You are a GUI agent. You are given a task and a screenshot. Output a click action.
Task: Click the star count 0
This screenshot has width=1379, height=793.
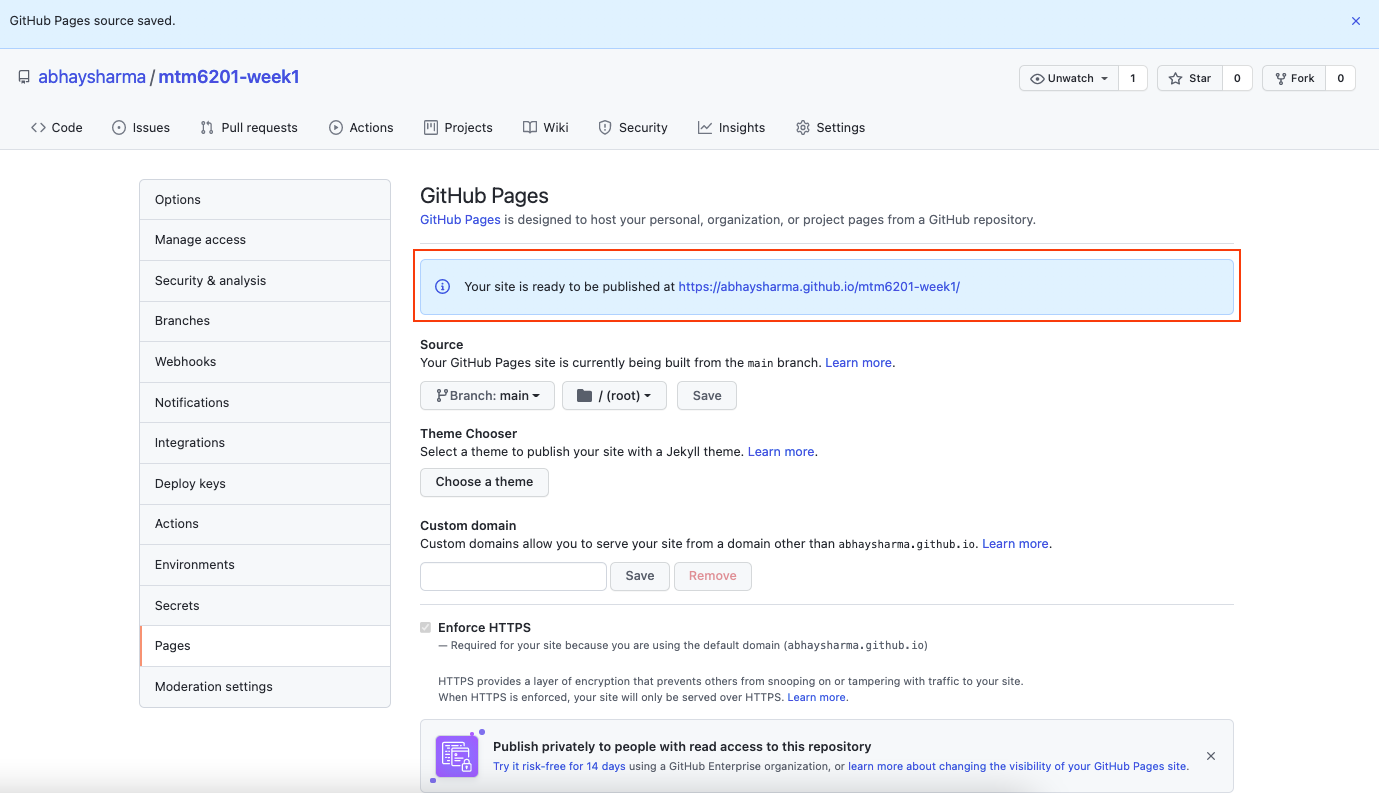[1237, 78]
